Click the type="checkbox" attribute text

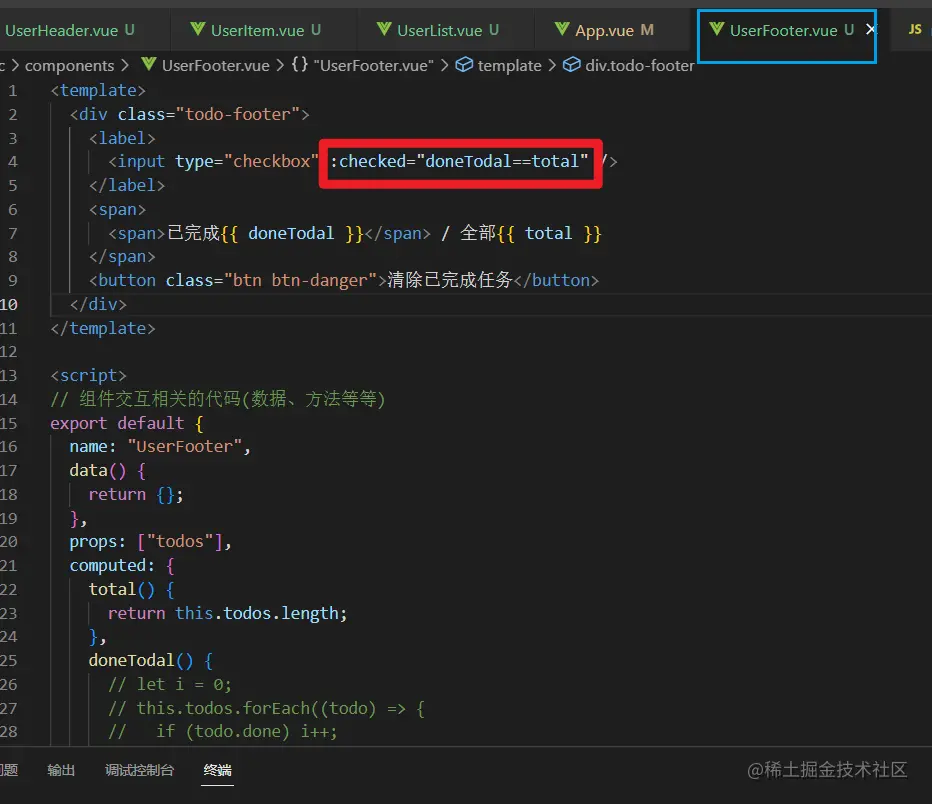pyautogui.click(x=247, y=162)
